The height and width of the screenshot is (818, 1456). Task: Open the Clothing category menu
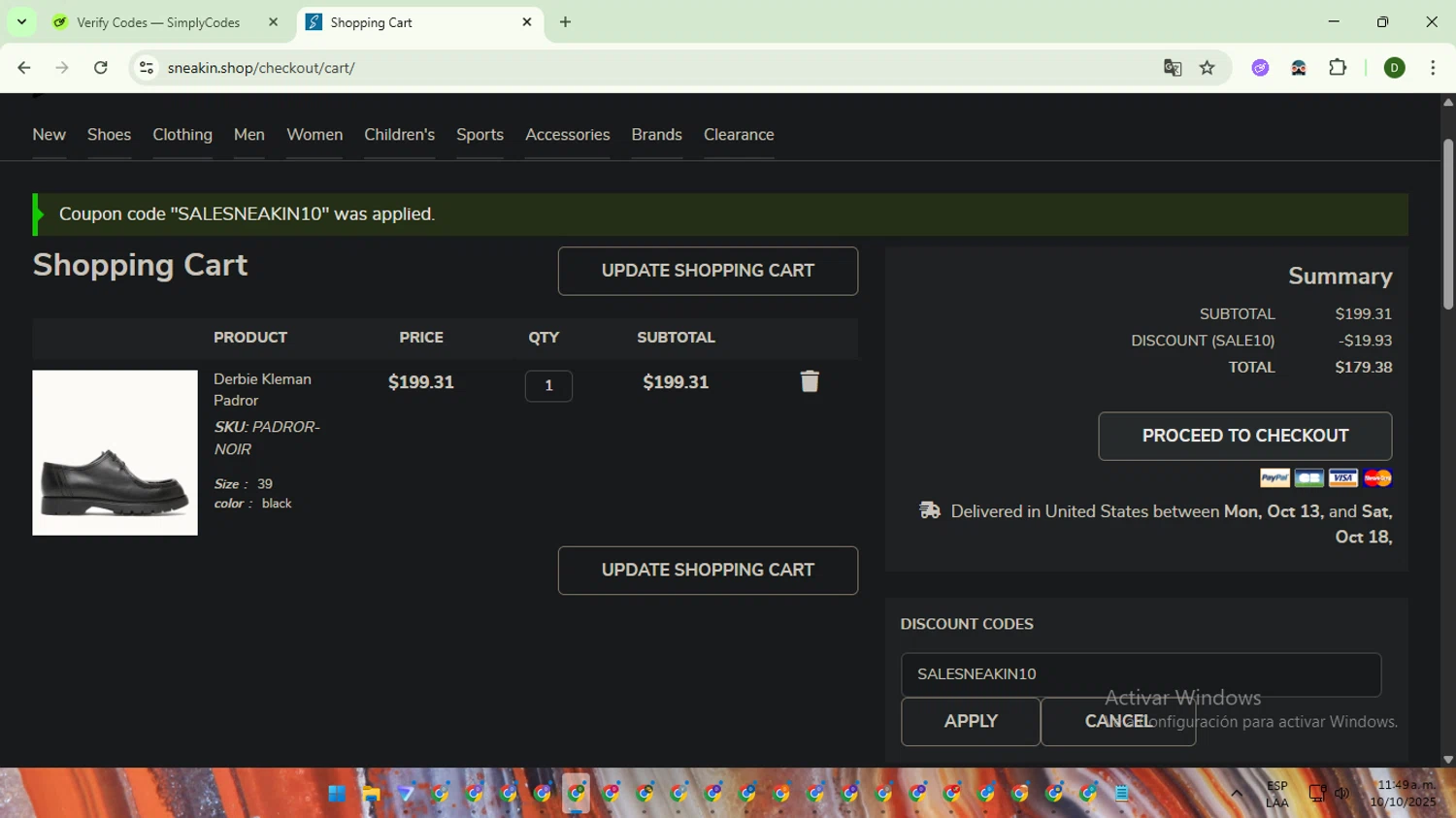182,135
